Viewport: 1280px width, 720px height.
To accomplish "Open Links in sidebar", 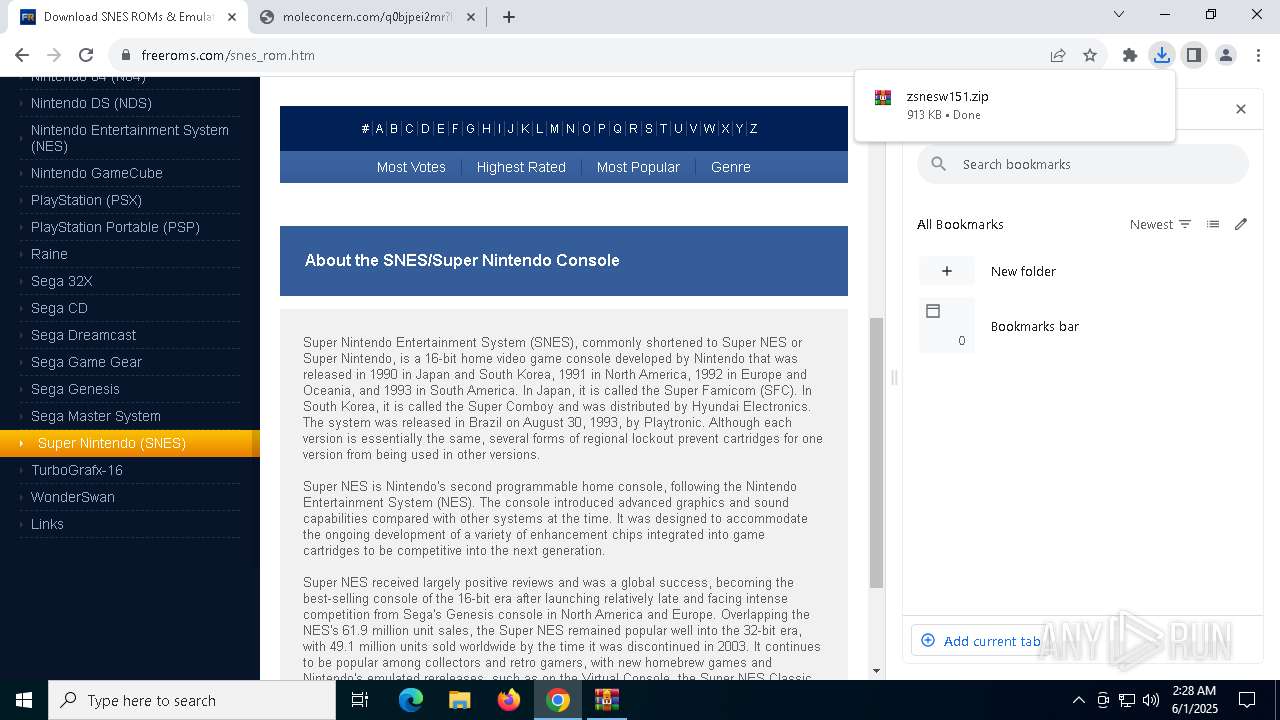I will tap(47, 524).
